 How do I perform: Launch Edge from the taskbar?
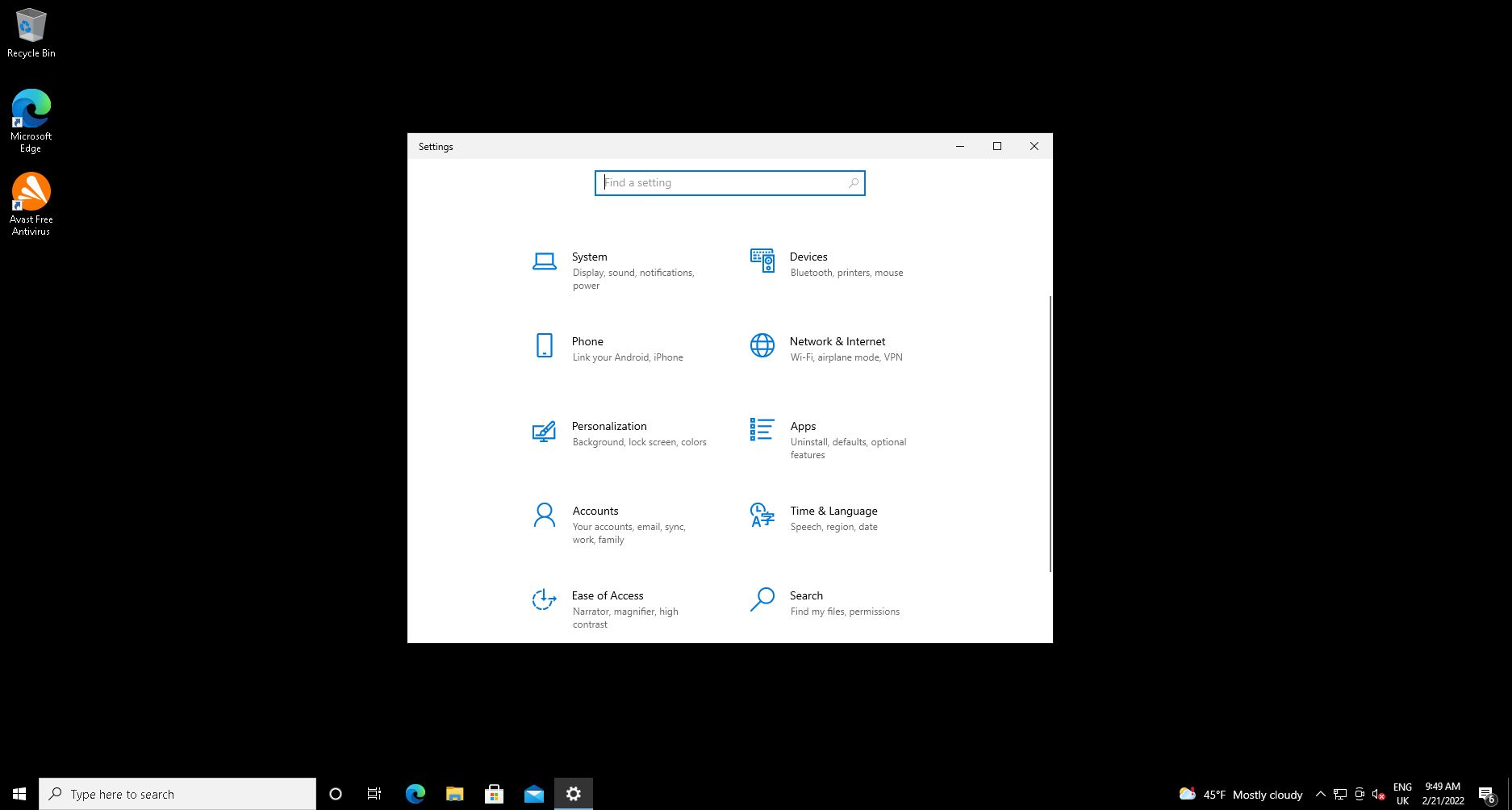point(415,794)
